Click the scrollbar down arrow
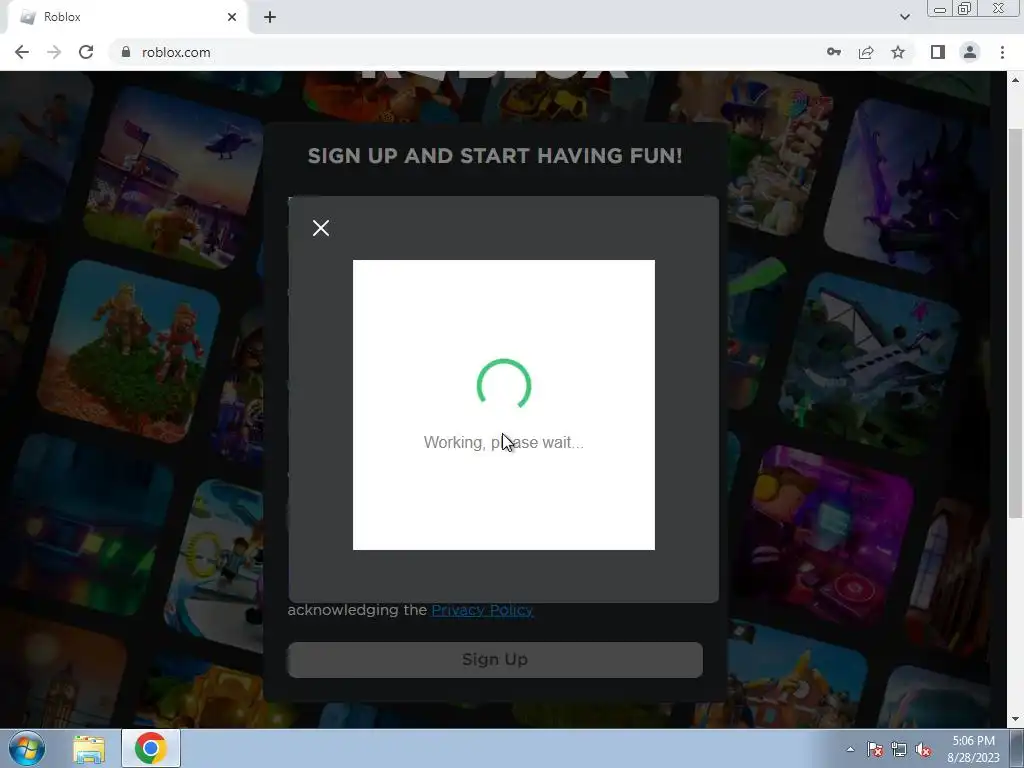 [x=1015, y=720]
